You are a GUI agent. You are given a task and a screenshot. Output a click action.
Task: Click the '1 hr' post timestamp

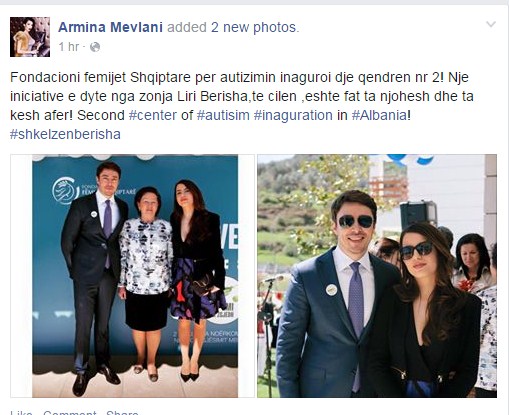pos(69,47)
